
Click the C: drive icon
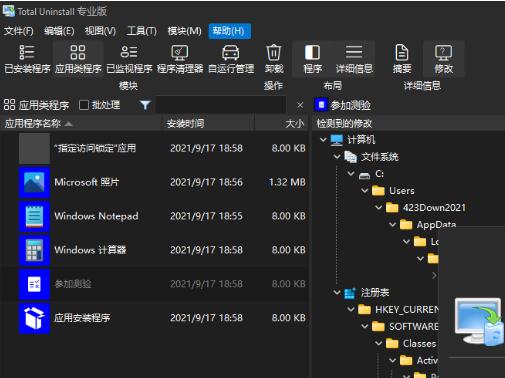tap(364, 175)
